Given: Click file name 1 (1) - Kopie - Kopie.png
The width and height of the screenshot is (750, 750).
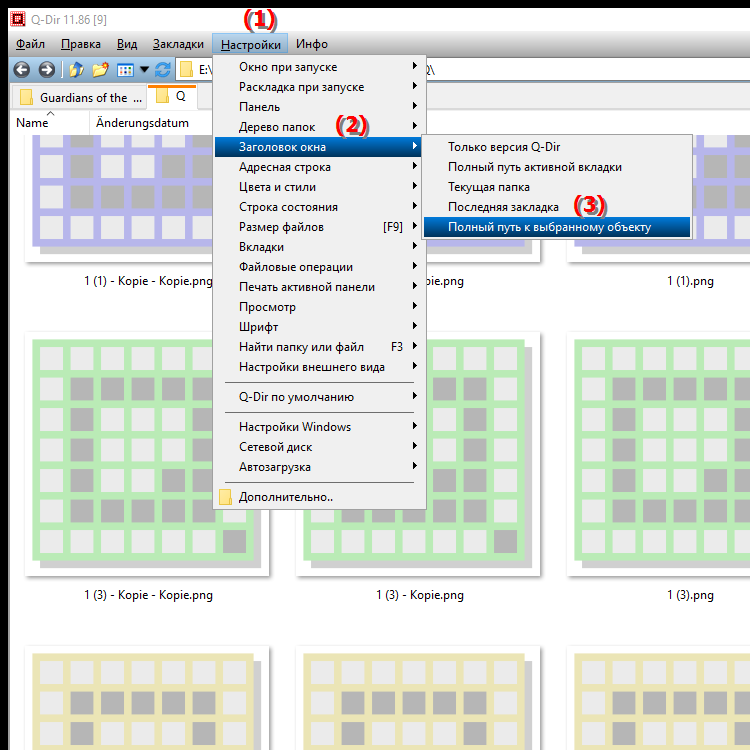Looking at the screenshot, I should [x=148, y=281].
